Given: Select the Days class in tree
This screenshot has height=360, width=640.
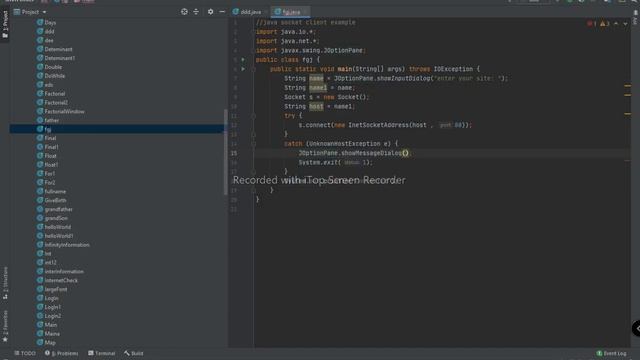Looking at the screenshot, I should coord(47,22).
